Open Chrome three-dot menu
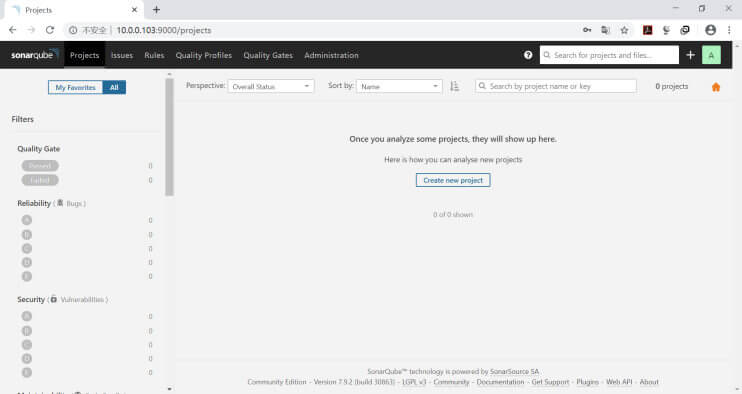Screen dimensions: 742x394 [x=729, y=30]
